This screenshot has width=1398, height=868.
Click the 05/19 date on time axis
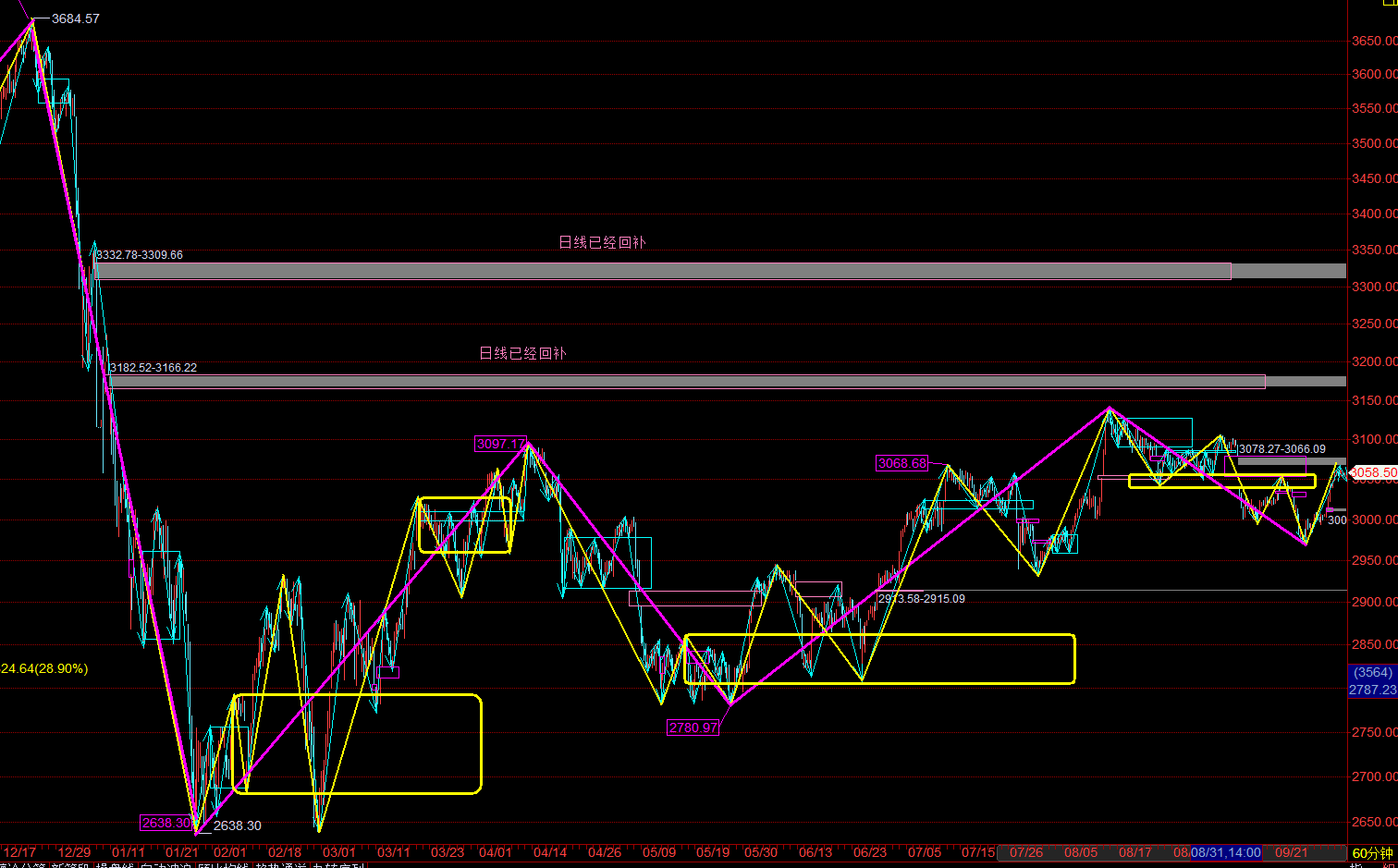coord(713,852)
